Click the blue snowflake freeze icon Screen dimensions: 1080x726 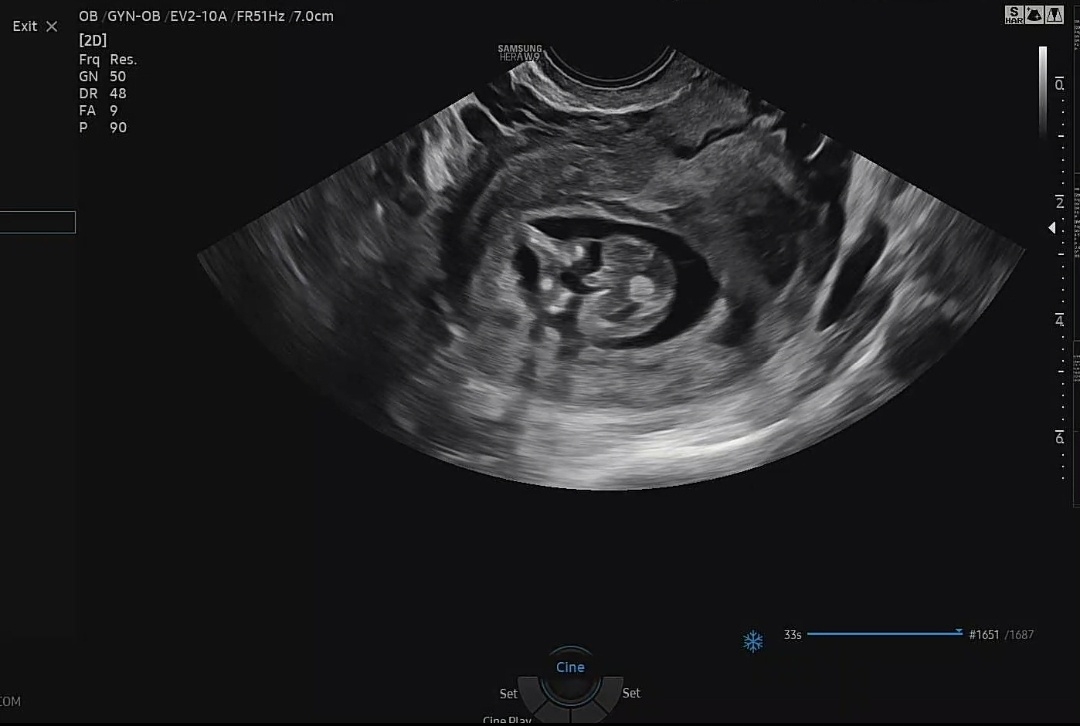[753, 641]
